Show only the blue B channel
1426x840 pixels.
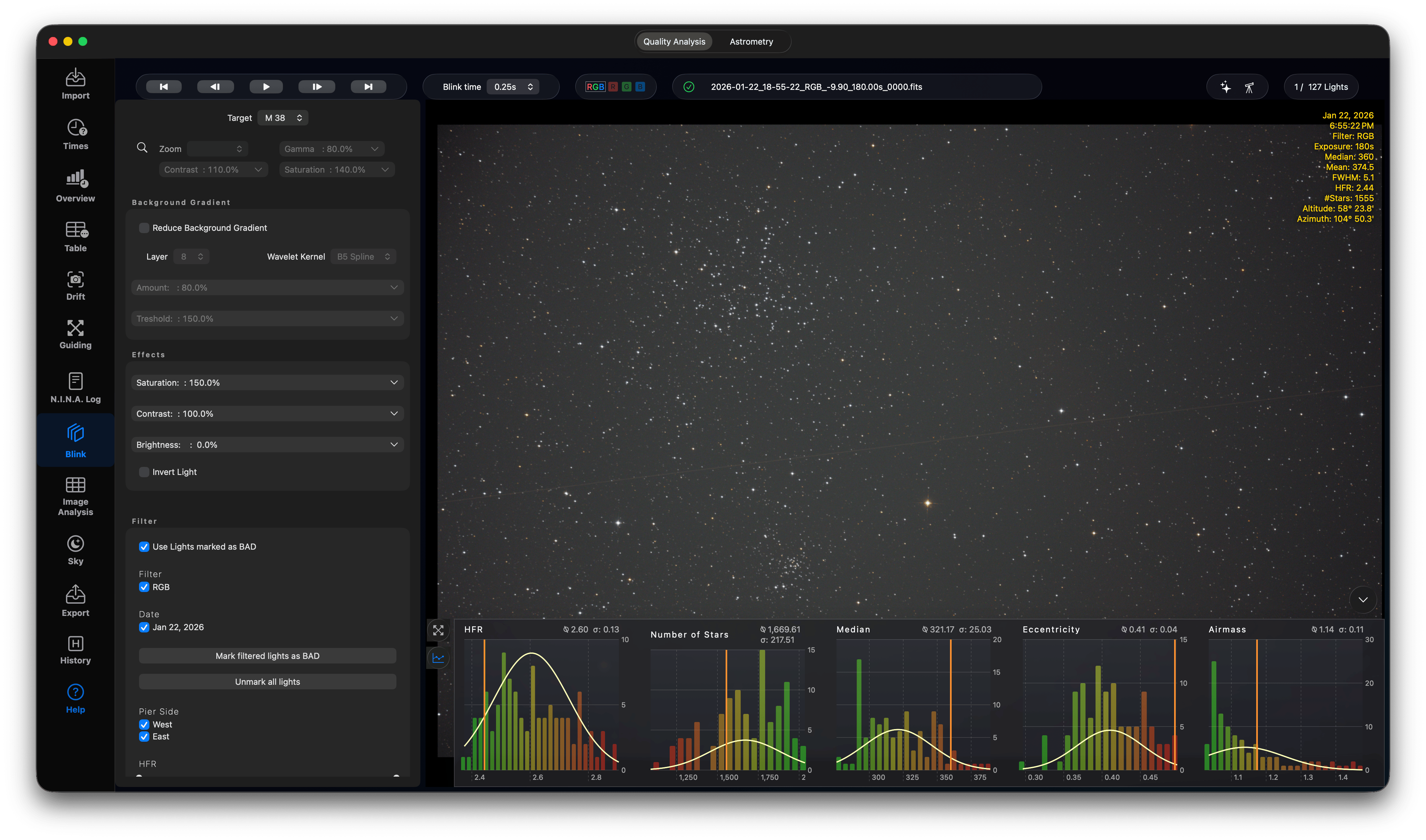point(640,87)
